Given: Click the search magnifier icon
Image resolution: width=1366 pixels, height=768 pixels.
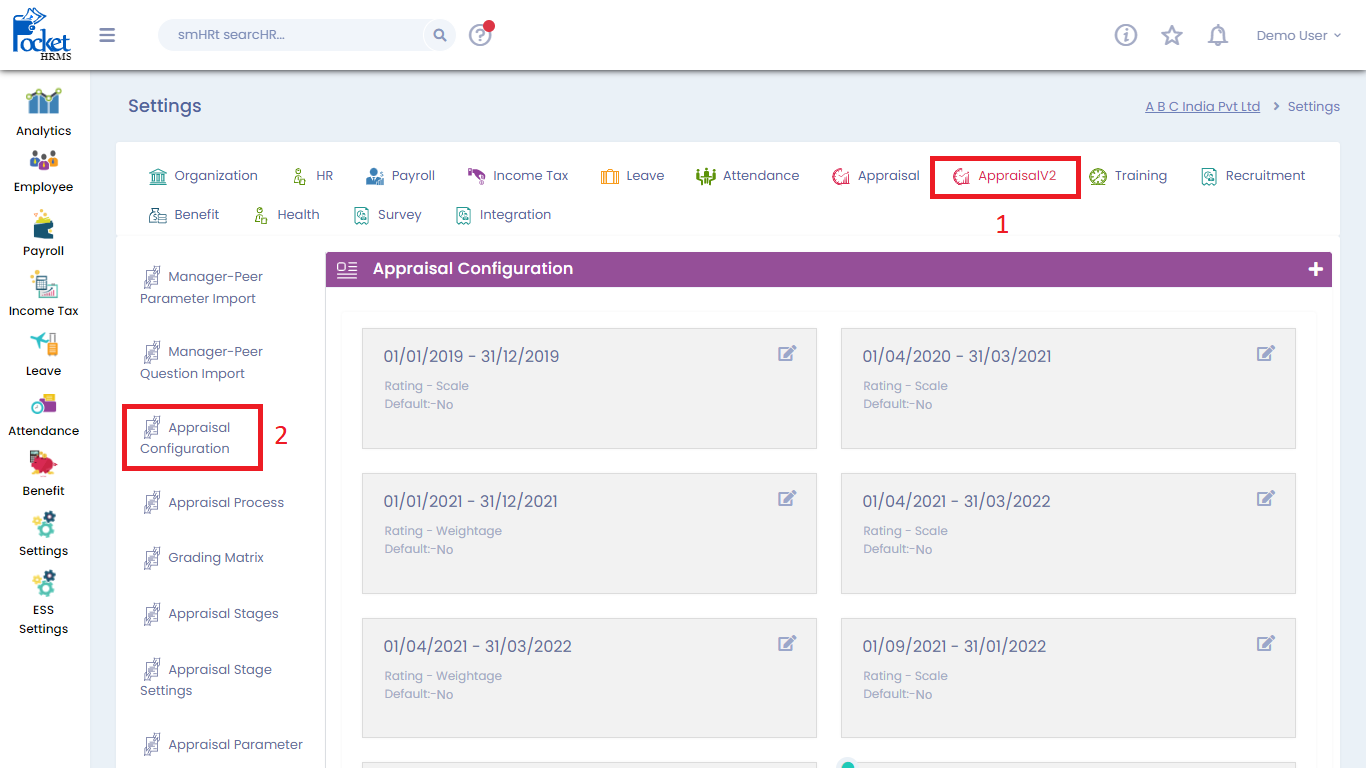Looking at the screenshot, I should tap(439, 35).
